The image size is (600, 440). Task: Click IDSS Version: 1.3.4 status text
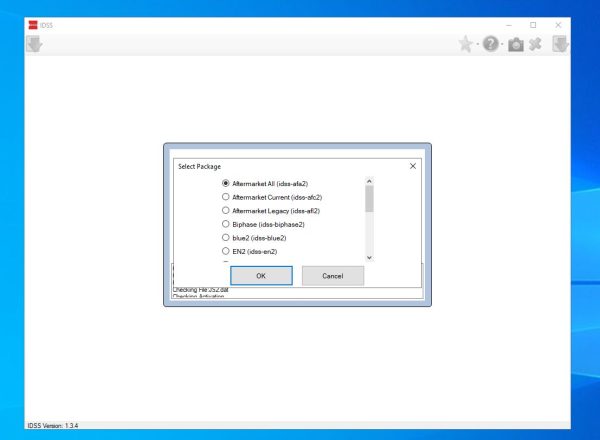click(53, 425)
